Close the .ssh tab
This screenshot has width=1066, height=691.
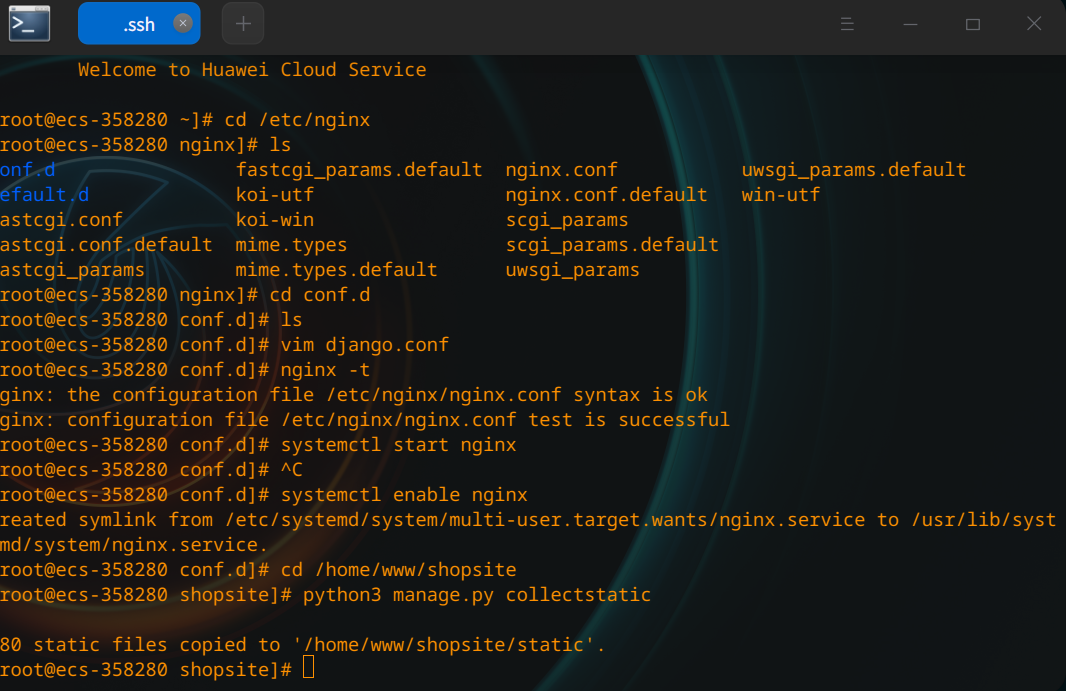pyautogui.click(x=182, y=24)
